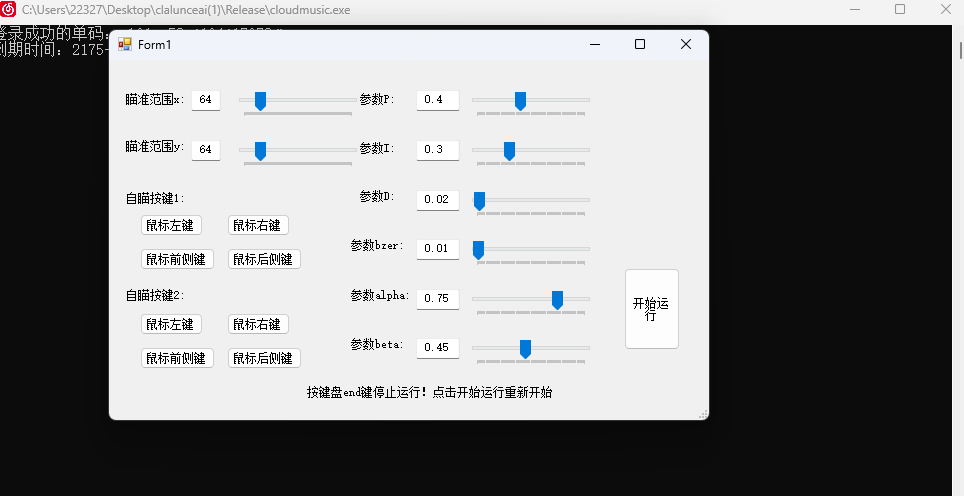Viewport: 964px width, 496px height.
Task: Click the 参数alpha label
Action: (380, 296)
